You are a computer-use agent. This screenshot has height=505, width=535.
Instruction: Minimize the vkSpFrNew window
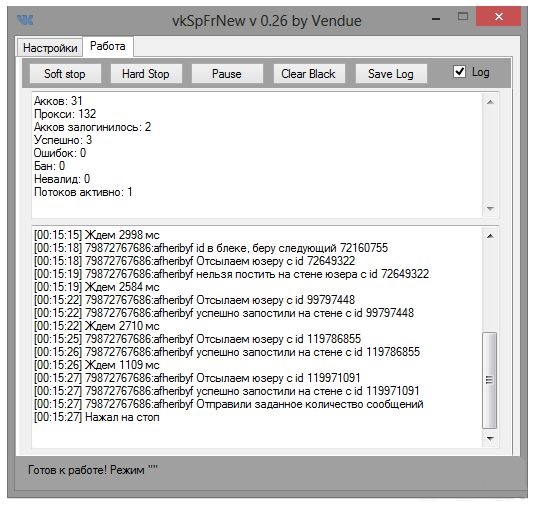[x=436, y=19]
